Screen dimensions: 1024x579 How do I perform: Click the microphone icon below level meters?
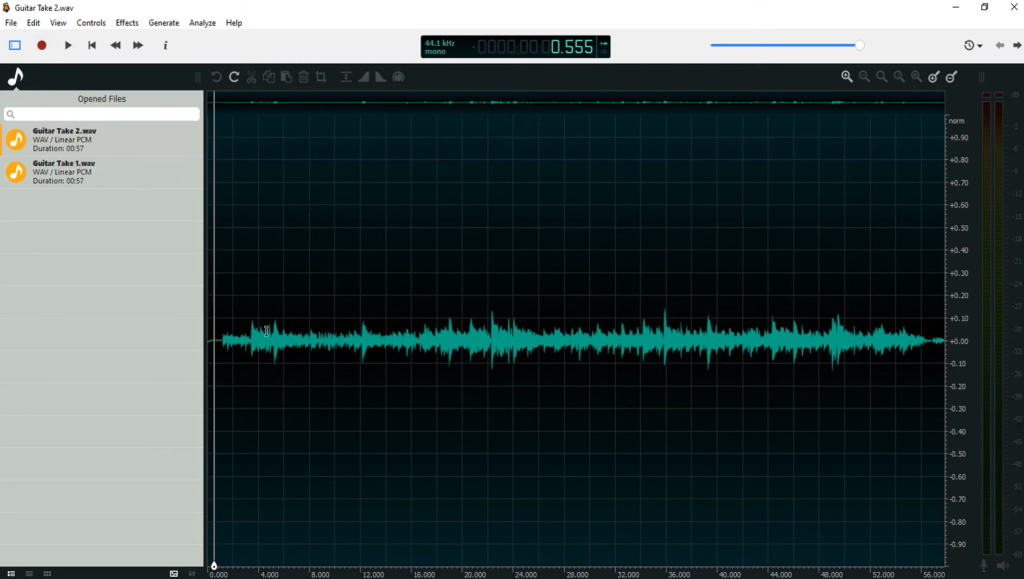(x=984, y=566)
